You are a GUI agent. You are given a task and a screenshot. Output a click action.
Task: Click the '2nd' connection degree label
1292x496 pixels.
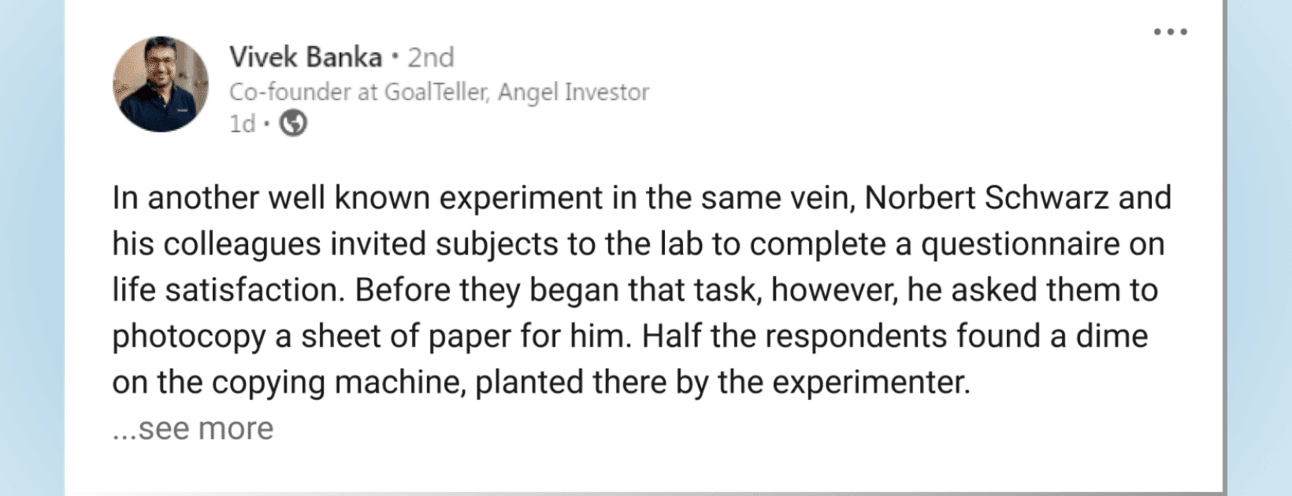point(430,56)
